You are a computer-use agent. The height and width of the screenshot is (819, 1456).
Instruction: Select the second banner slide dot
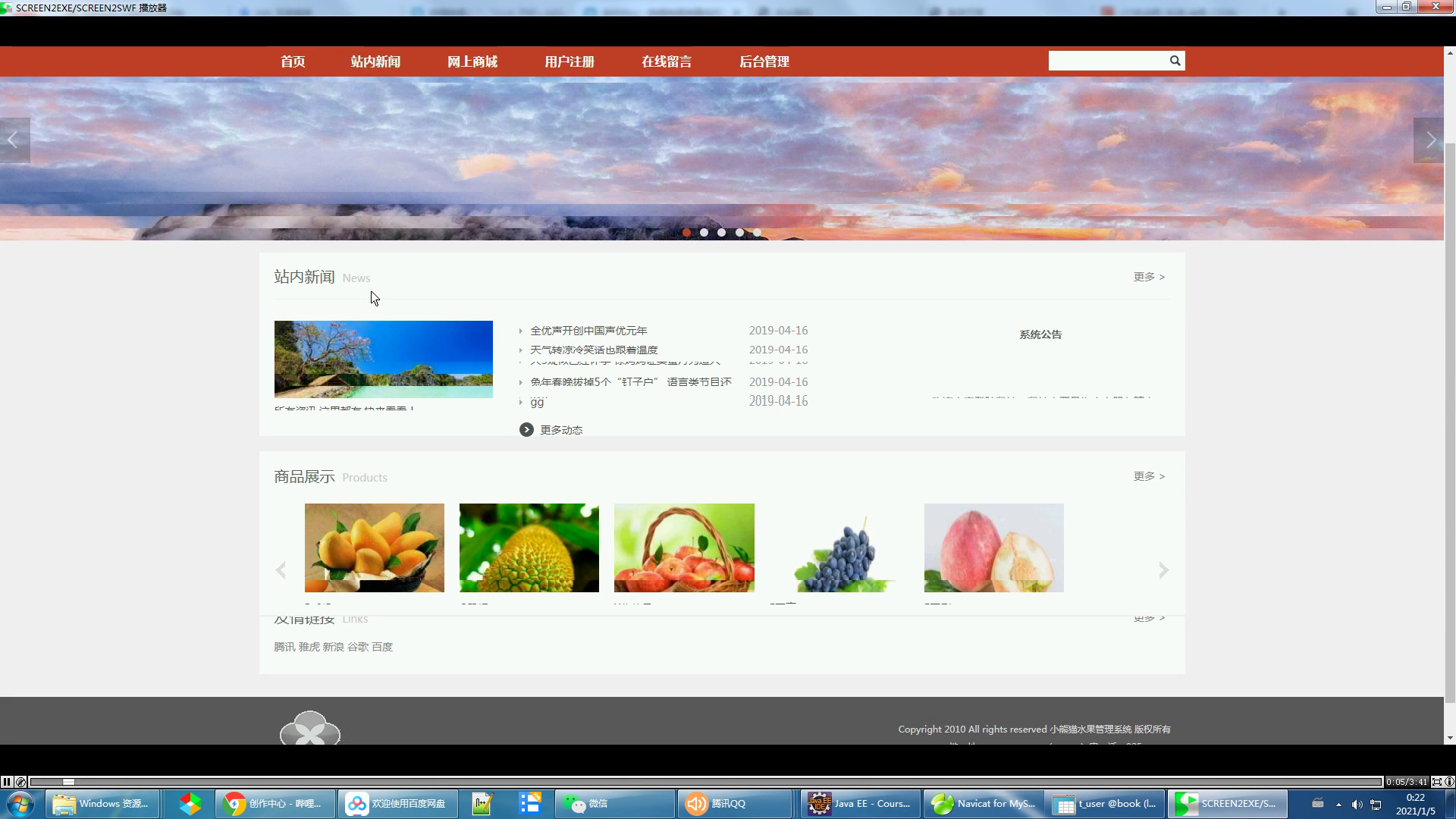pos(704,233)
